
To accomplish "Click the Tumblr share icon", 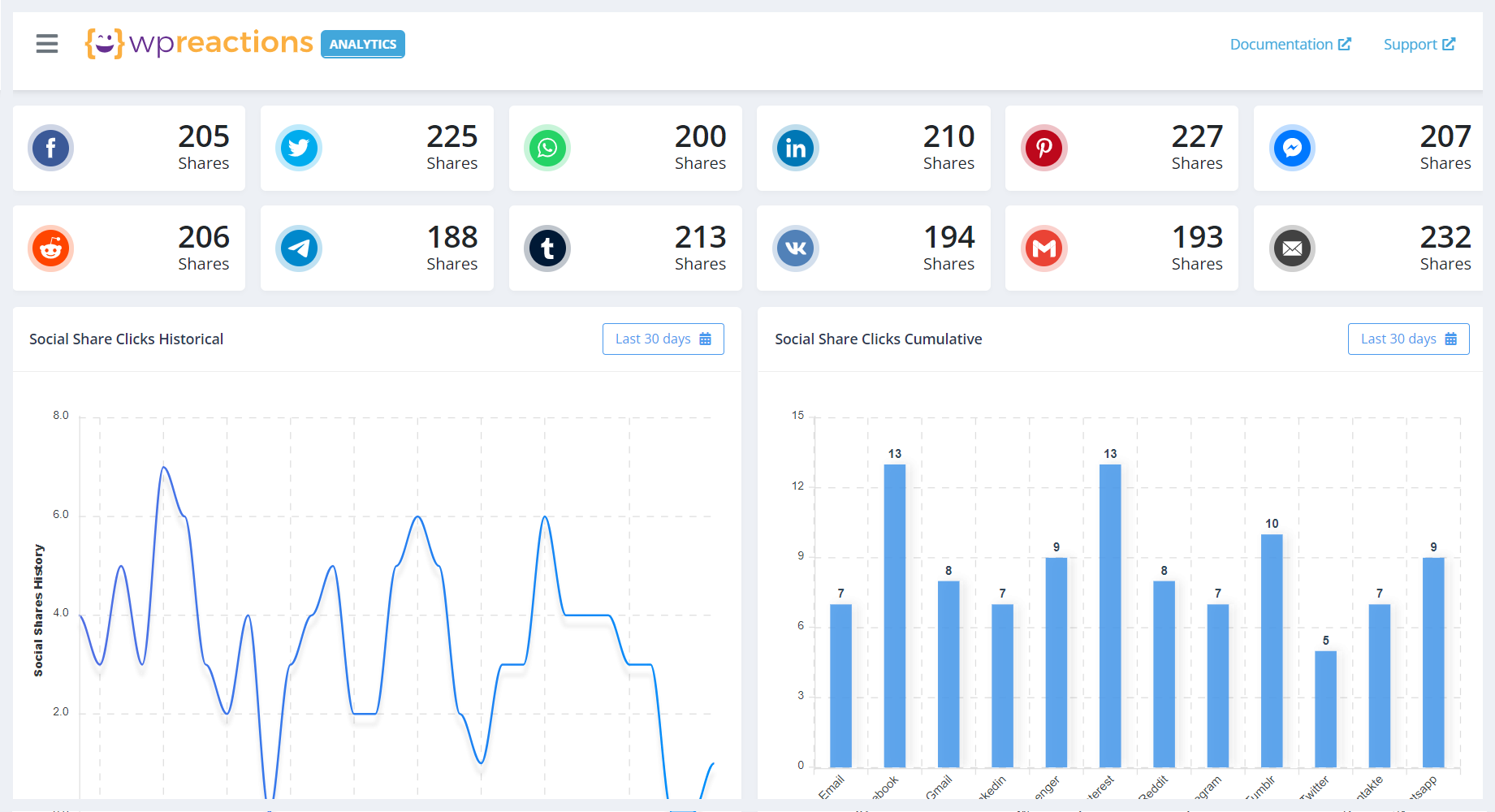I will click(547, 248).
